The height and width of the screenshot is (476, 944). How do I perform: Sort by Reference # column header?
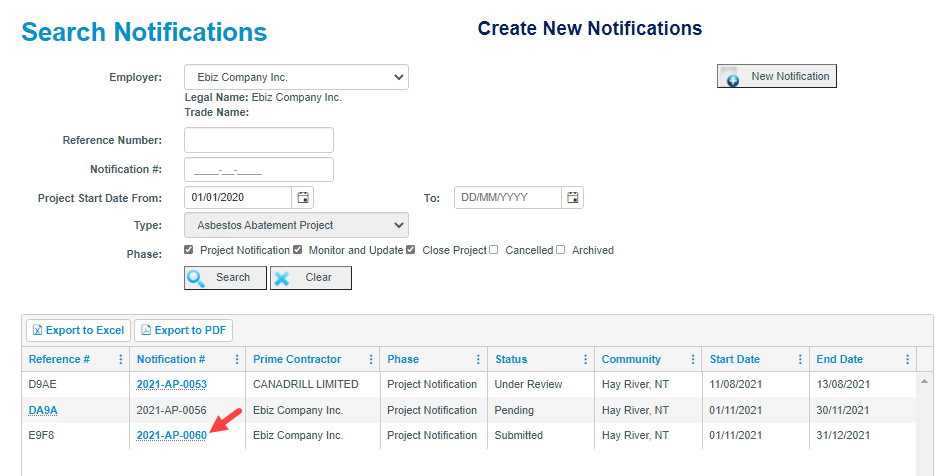59,359
